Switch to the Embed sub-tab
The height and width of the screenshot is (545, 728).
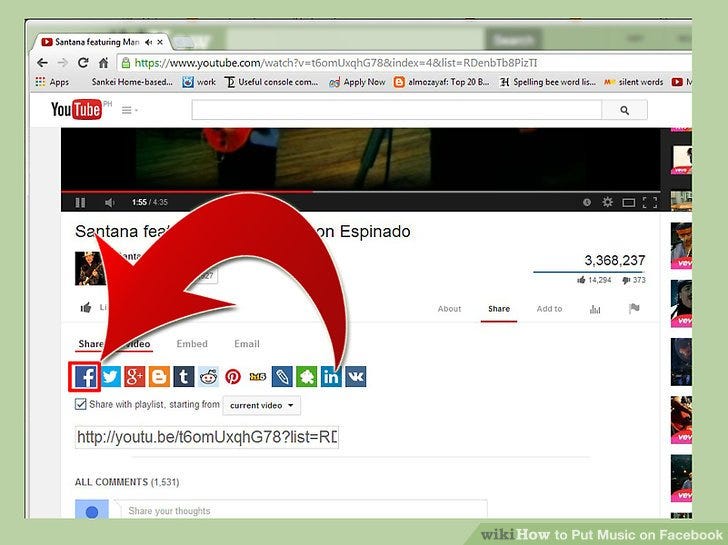pos(192,344)
